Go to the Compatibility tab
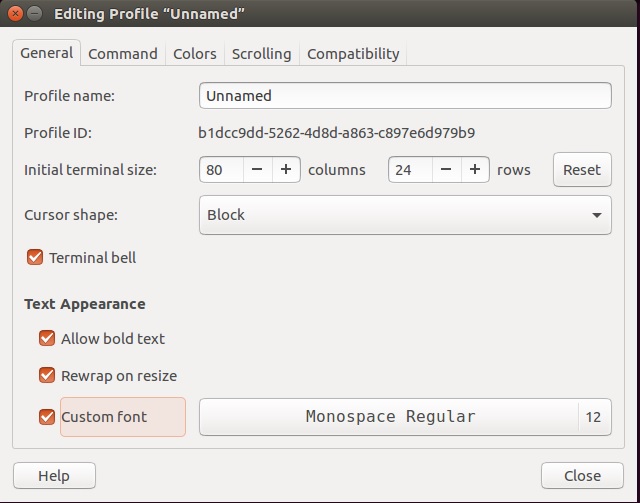The width and height of the screenshot is (640, 503). pos(353,53)
